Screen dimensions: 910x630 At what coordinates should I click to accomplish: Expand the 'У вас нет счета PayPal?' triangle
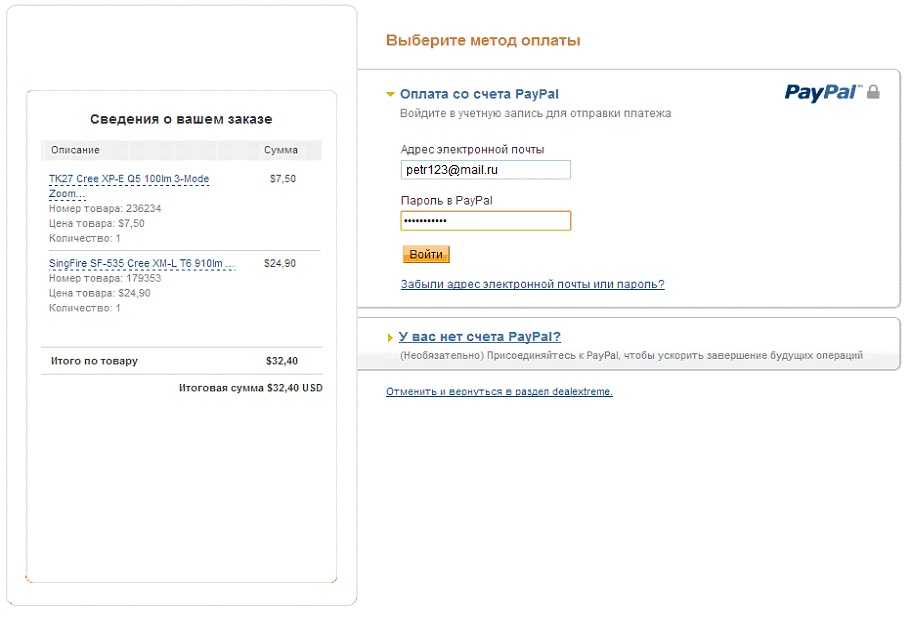click(x=390, y=338)
